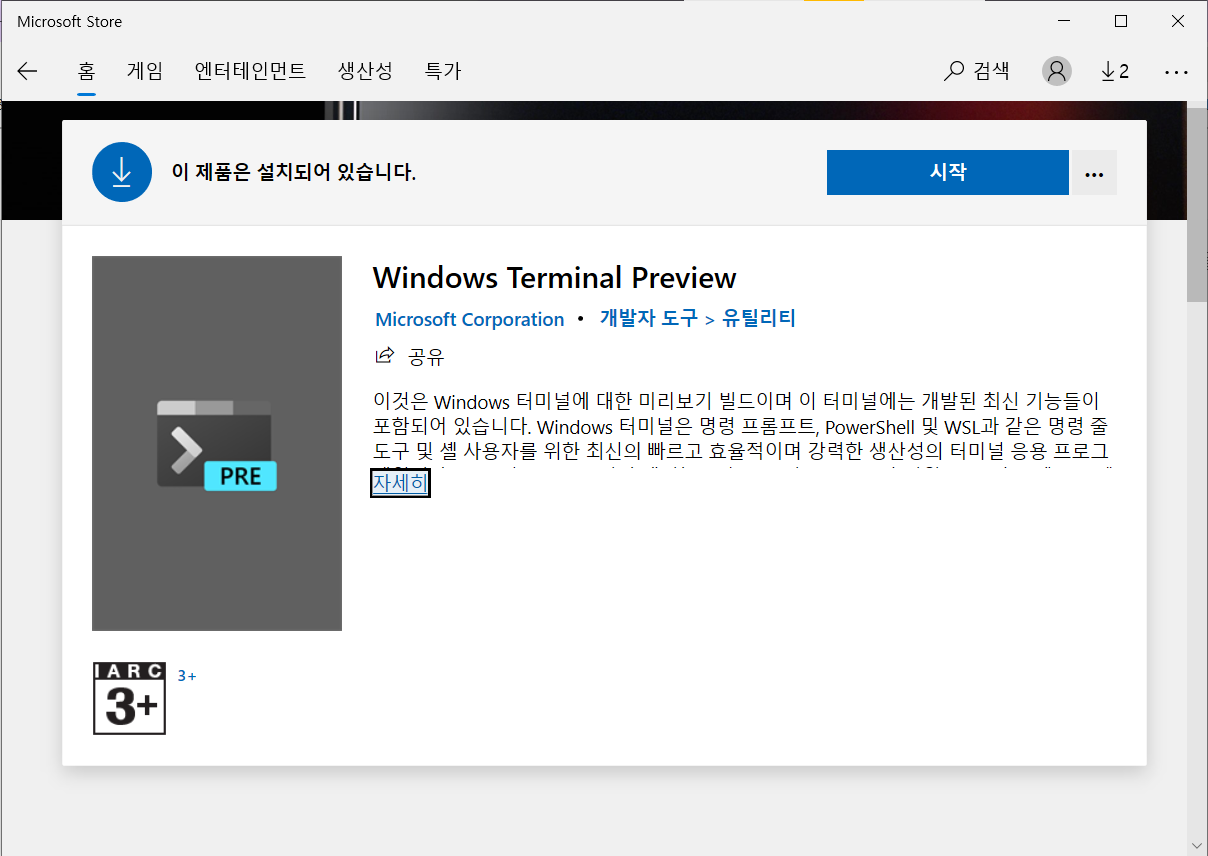Open the 3+ age rating link

(x=187, y=676)
